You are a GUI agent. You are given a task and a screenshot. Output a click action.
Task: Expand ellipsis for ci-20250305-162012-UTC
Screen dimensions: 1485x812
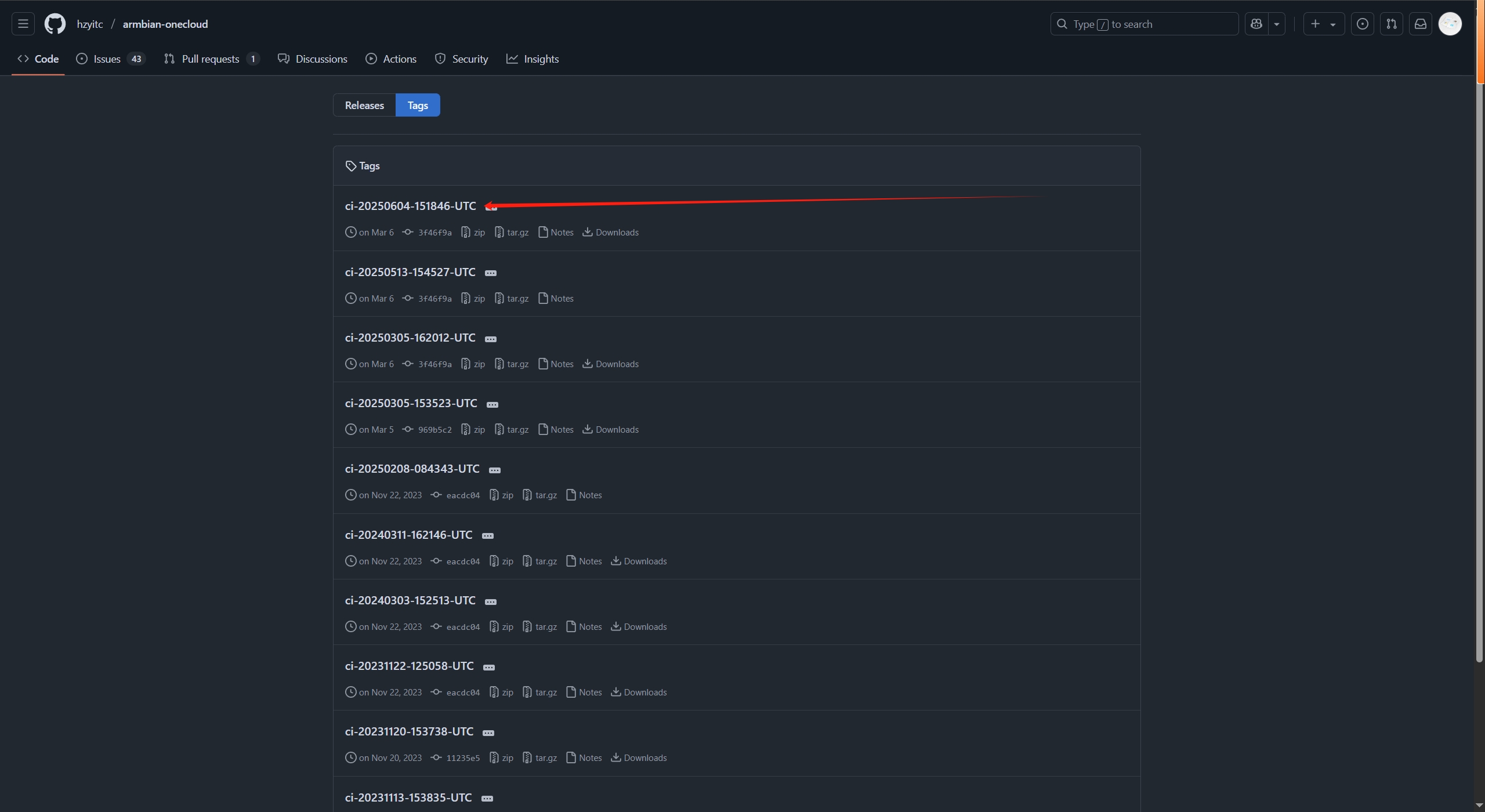click(491, 339)
